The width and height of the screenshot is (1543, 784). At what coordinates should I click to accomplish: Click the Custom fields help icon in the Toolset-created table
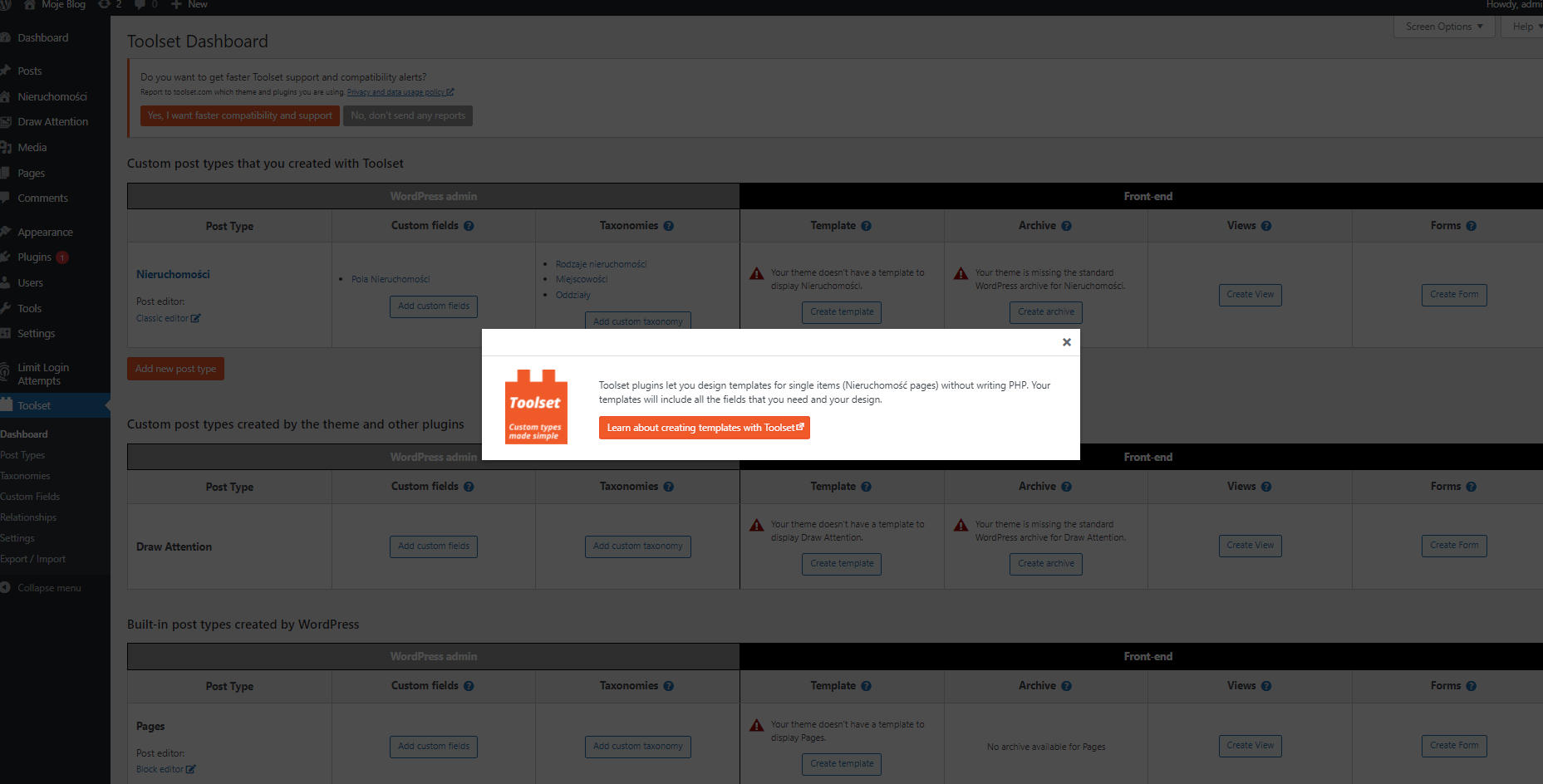pyautogui.click(x=469, y=226)
